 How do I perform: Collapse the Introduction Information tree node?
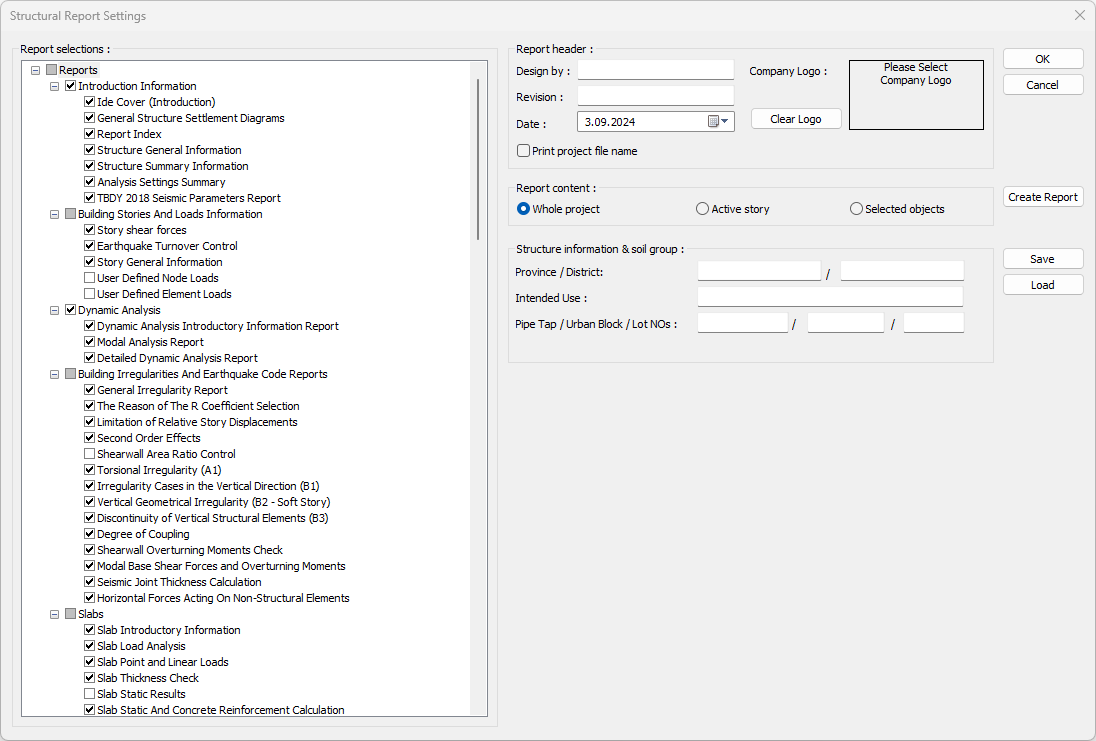55,86
